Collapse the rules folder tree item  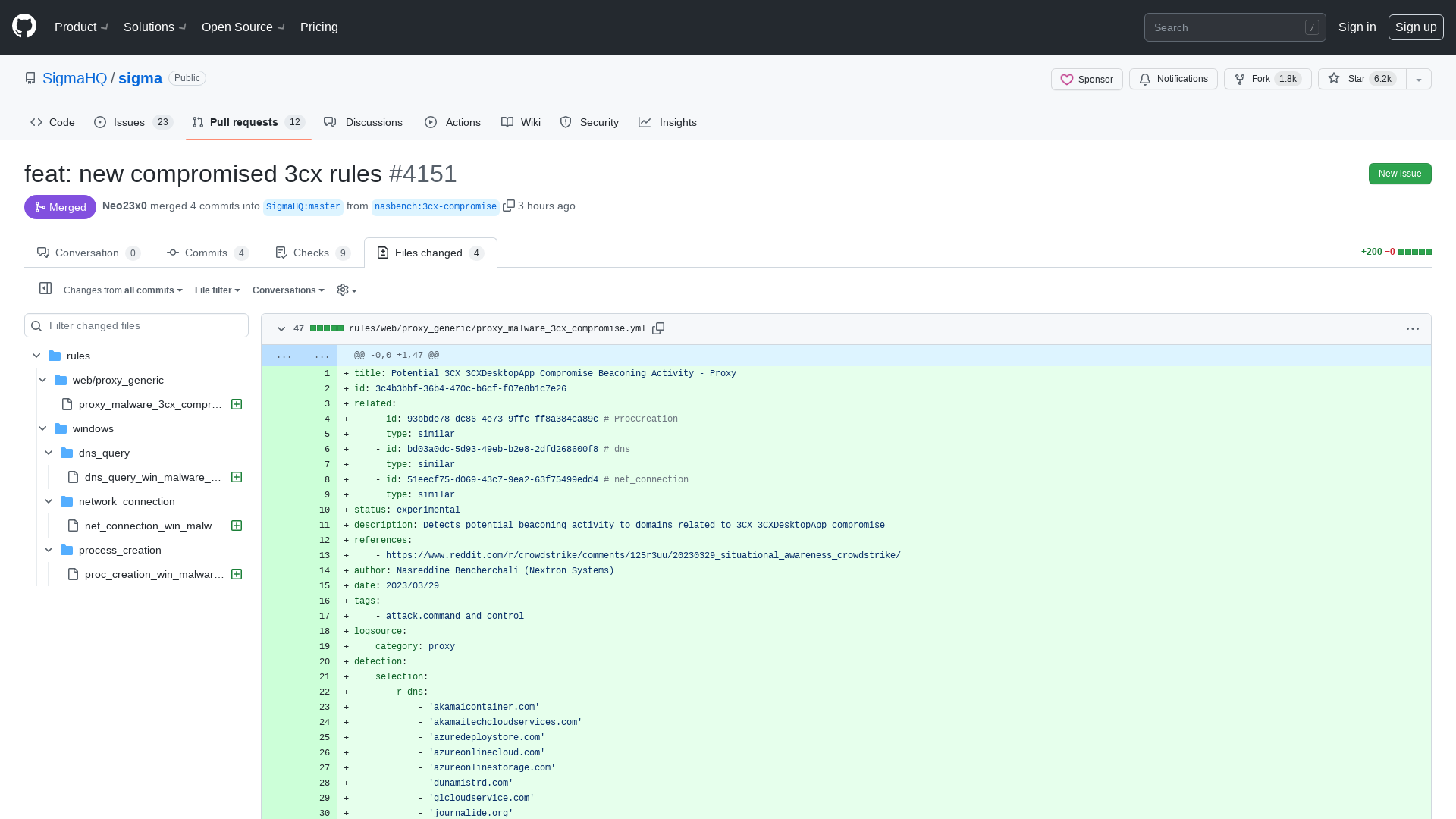click(35, 355)
